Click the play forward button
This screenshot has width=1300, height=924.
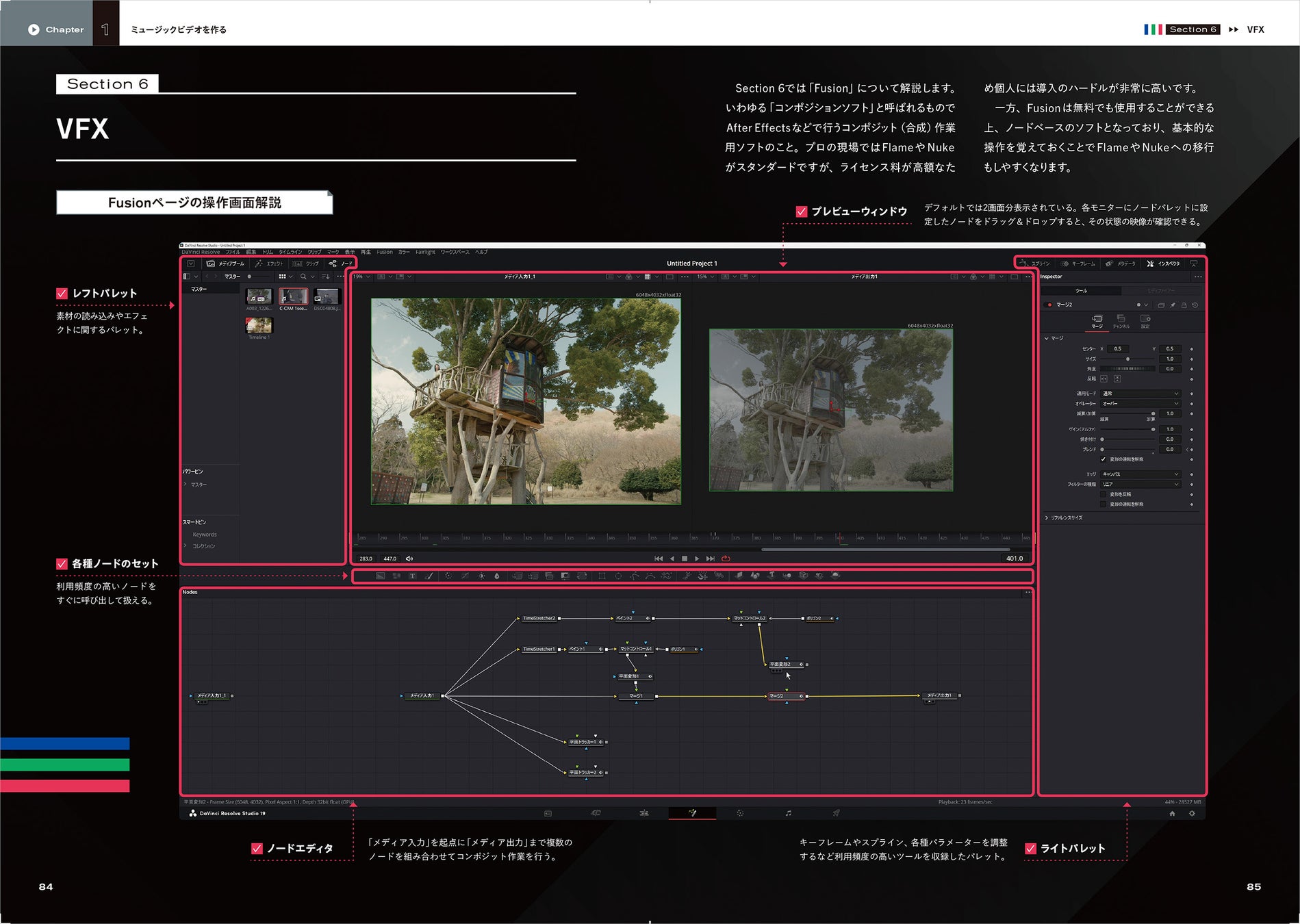tap(697, 559)
